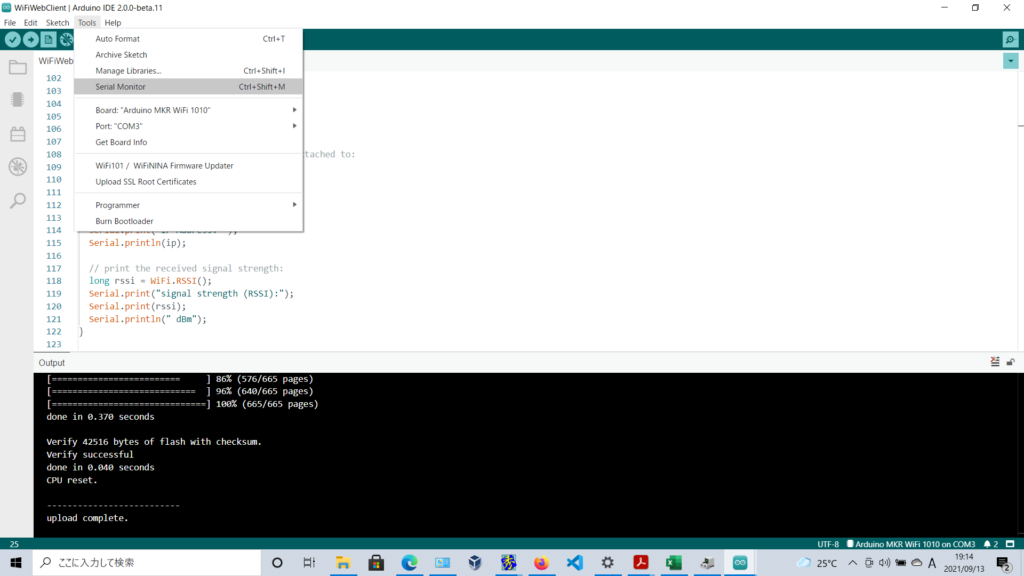The image size is (1024, 576).
Task: Toggle bottom panel icon in status bar
Action: [x=1010, y=544]
